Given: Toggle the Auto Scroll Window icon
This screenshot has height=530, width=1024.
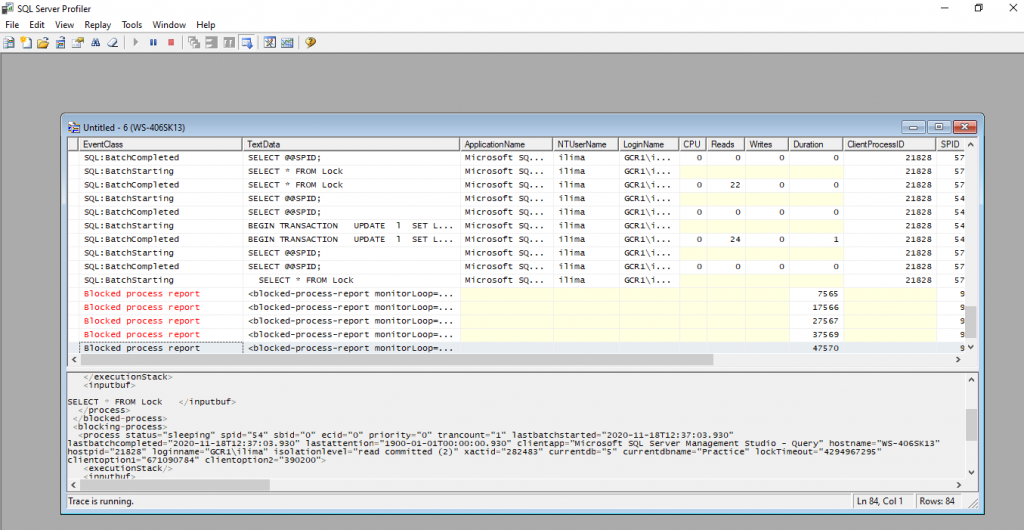Looking at the screenshot, I should (247, 42).
